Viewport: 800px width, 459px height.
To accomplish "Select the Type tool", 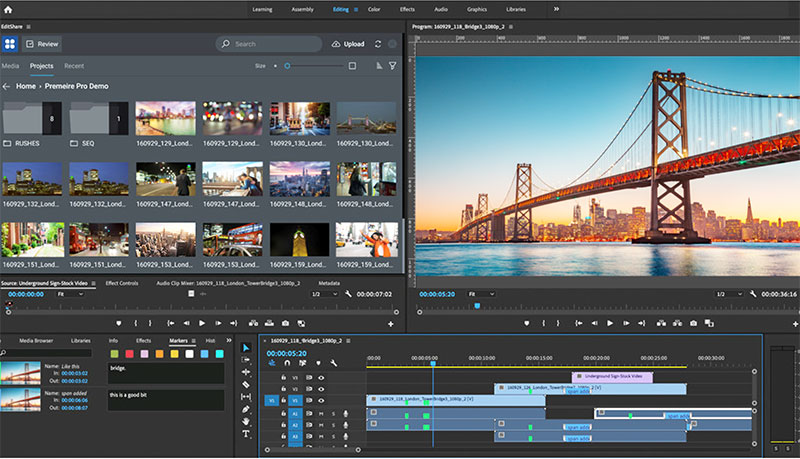I will coord(246,434).
